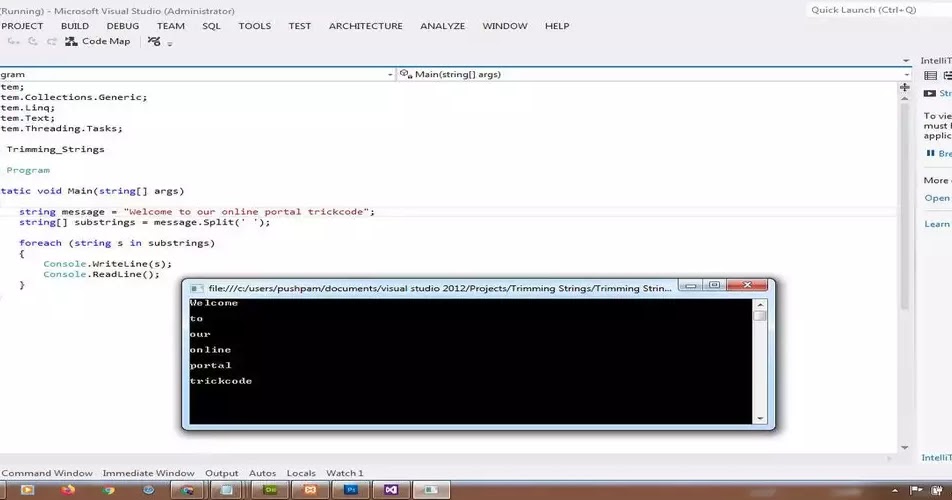Open the ARCHITECTURE menu
This screenshot has width=952, height=500.
click(x=366, y=26)
